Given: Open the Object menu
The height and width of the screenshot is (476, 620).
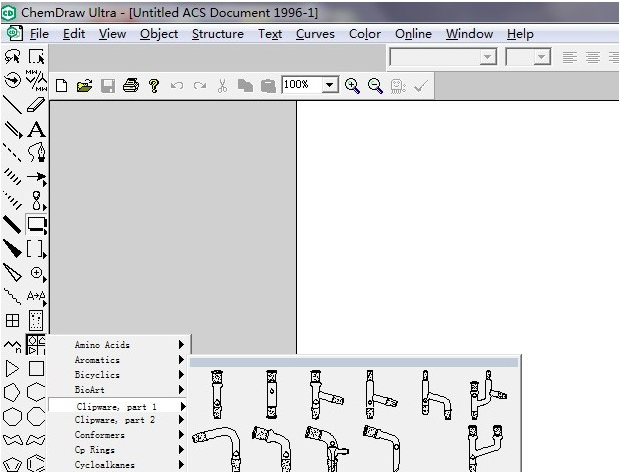Looking at the screenshot, I should click(159, 34).
